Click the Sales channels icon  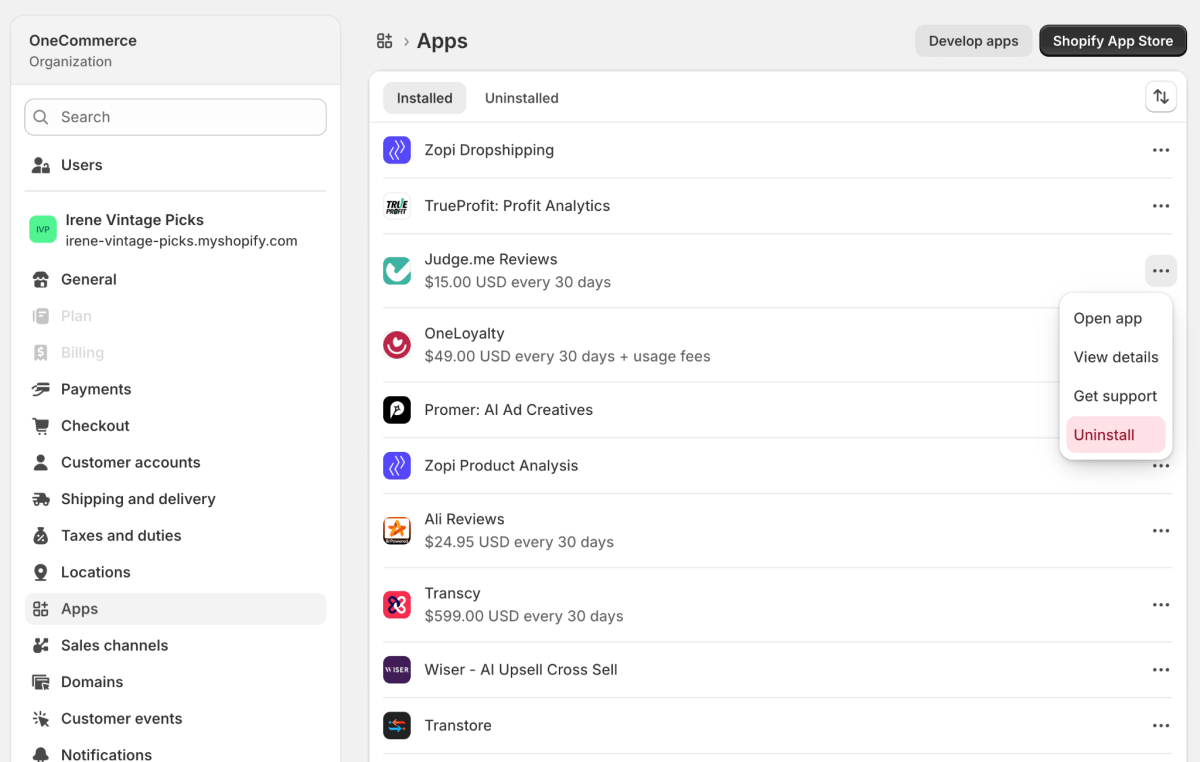[x=41, y=646]
